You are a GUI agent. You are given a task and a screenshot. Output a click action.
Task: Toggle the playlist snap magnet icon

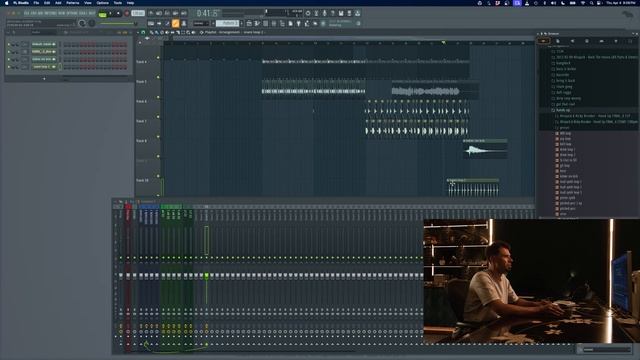143,32
